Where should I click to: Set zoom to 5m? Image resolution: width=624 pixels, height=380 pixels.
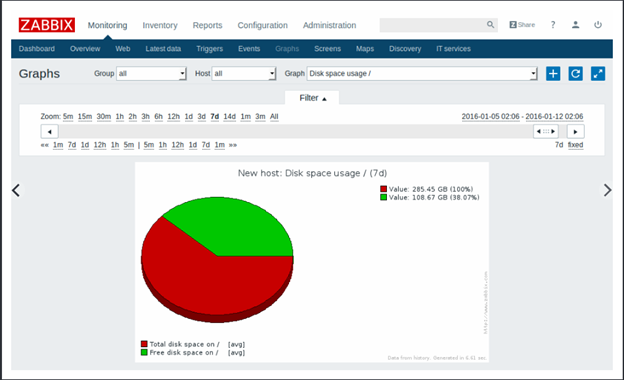[68, 117]
